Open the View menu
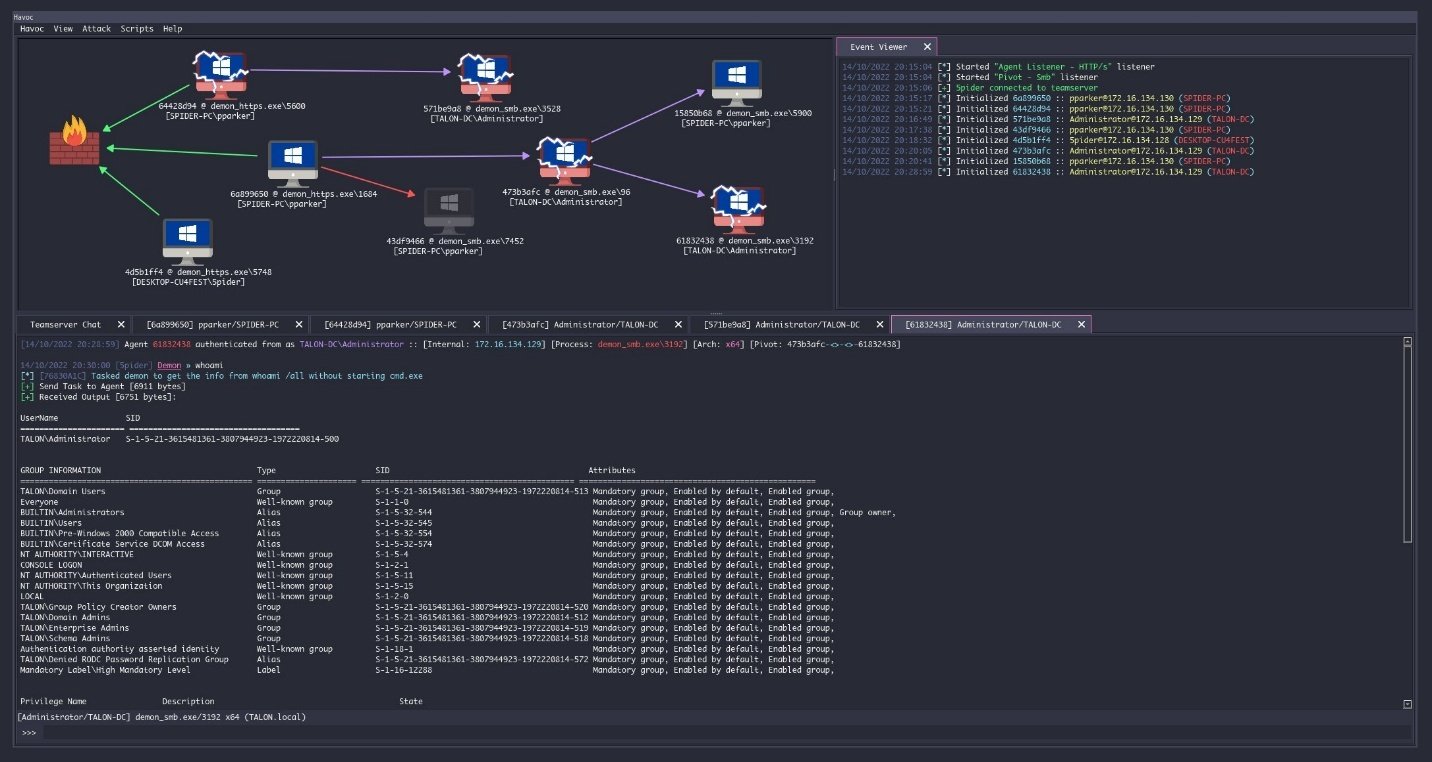This screenshot has width=1432, height=762. tap(63, 29)
